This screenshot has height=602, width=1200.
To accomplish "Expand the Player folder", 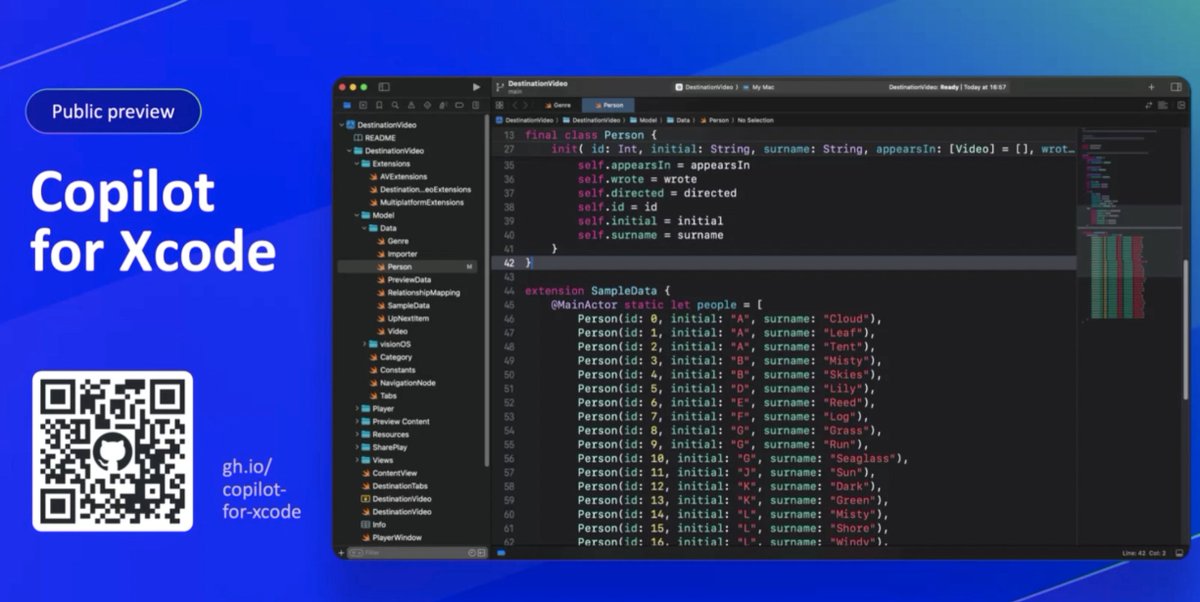I will [355, 408].
